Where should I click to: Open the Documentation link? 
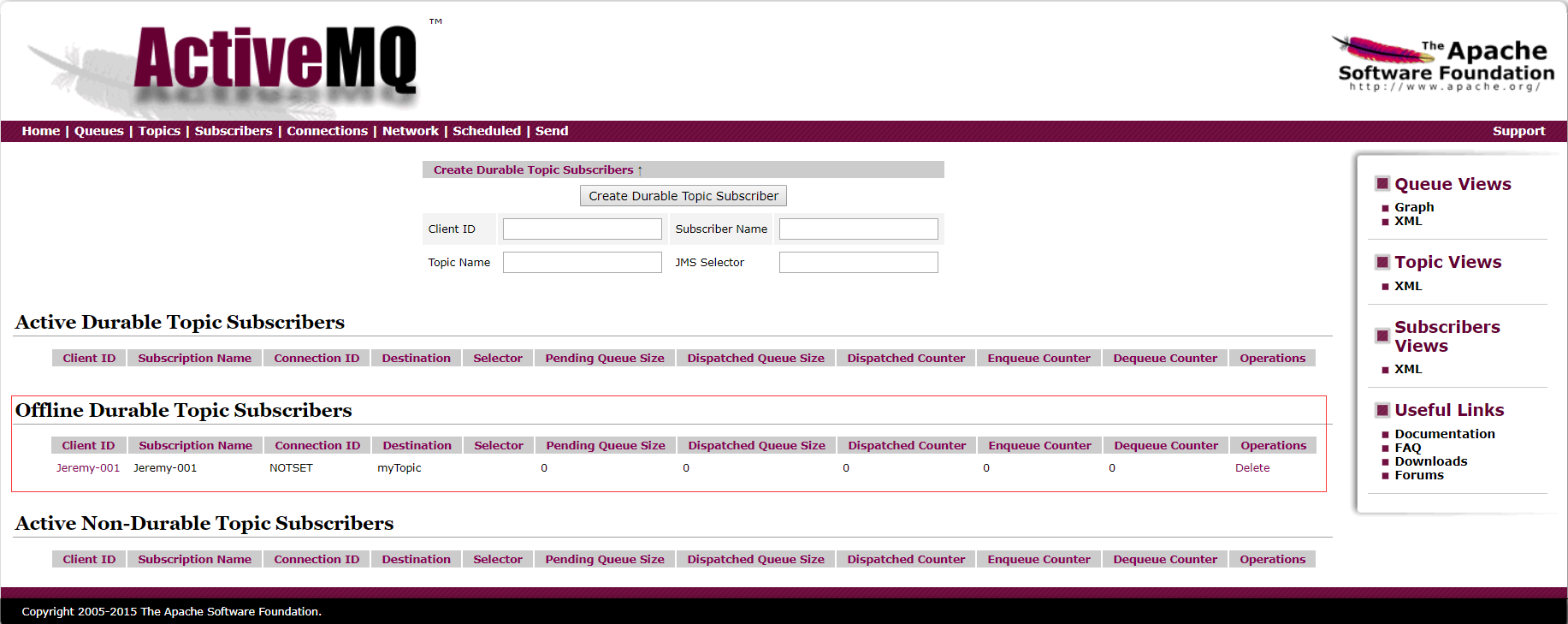(x=1445, y=434)
